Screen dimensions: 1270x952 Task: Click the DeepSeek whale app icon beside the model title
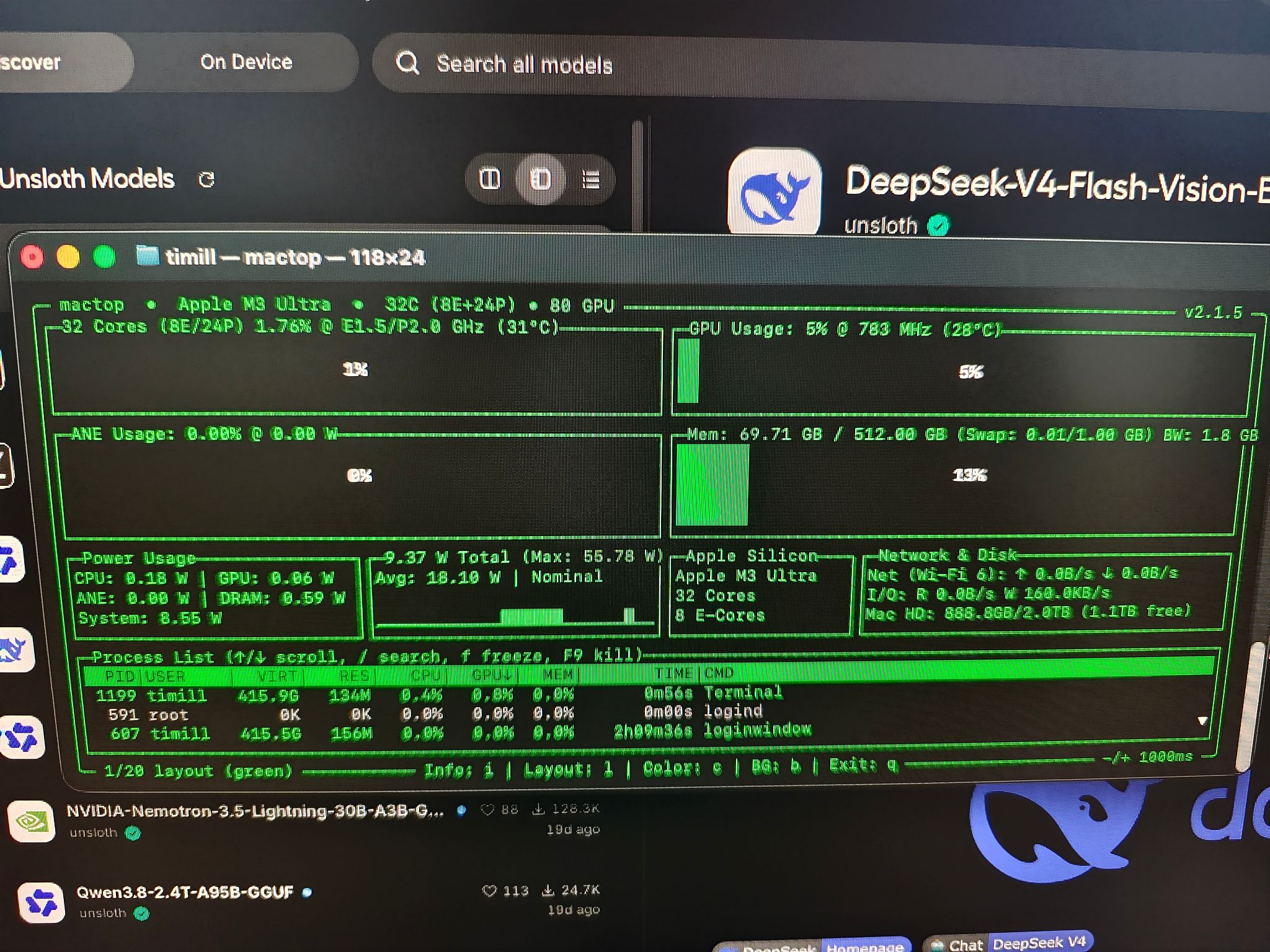(775, 192)
